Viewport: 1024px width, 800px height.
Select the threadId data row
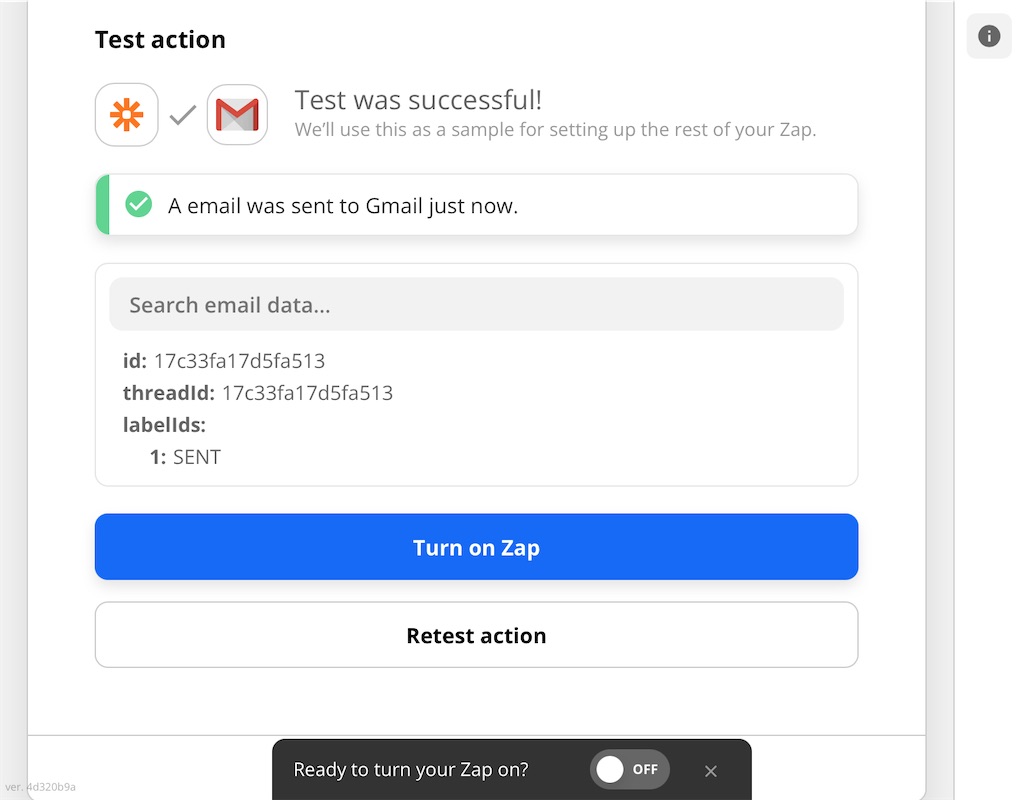point(257,393)
